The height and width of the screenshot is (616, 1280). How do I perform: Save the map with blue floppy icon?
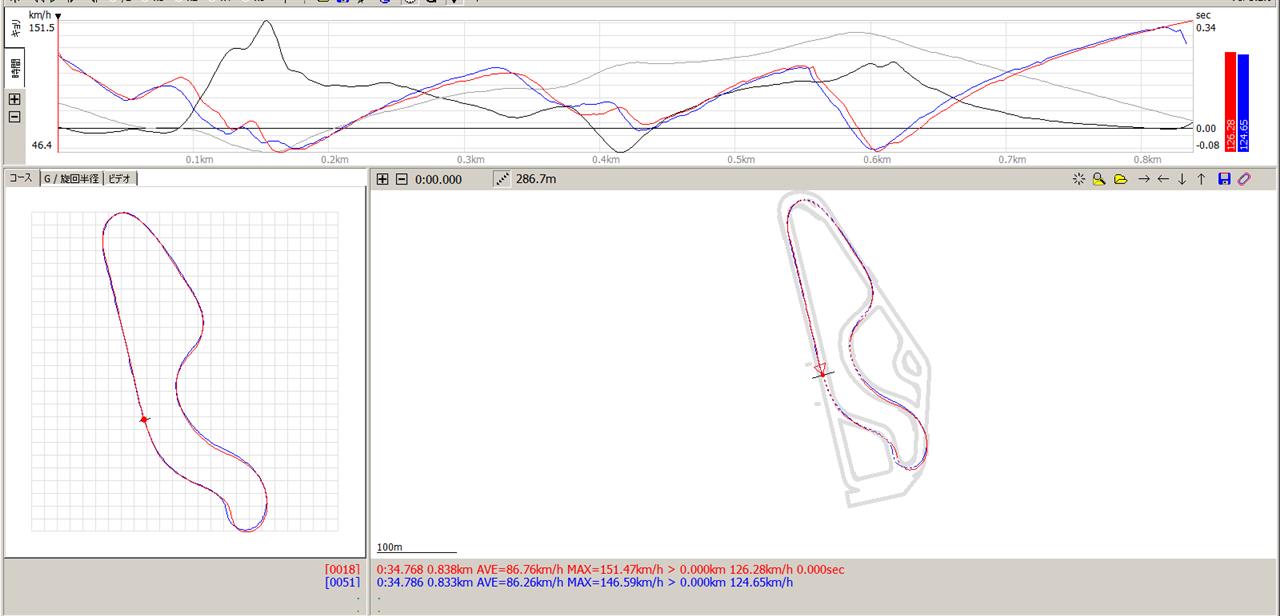[x=1224, y=179]
